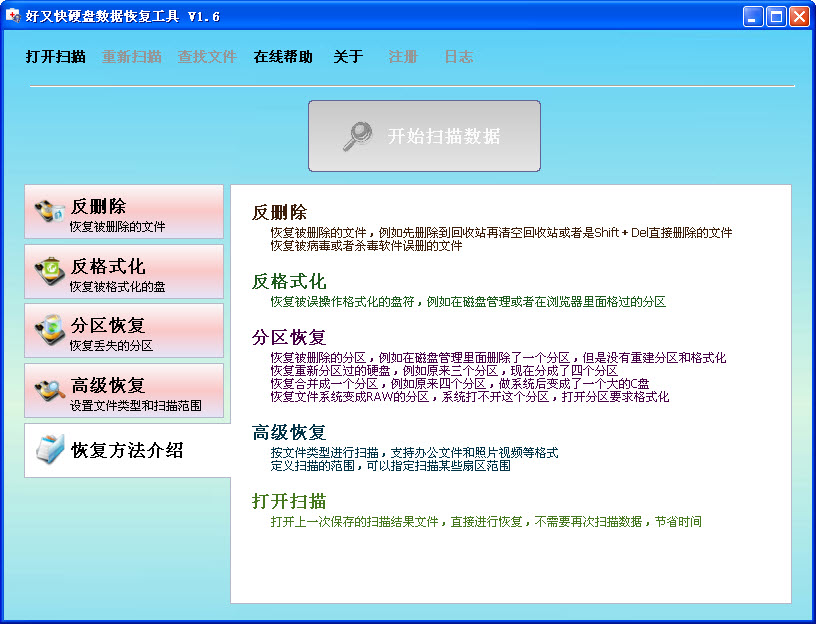Click the 反删除 undelete icon in sidebar
The height and width of the screenshot is (624, 816).
tap(49, 212)
